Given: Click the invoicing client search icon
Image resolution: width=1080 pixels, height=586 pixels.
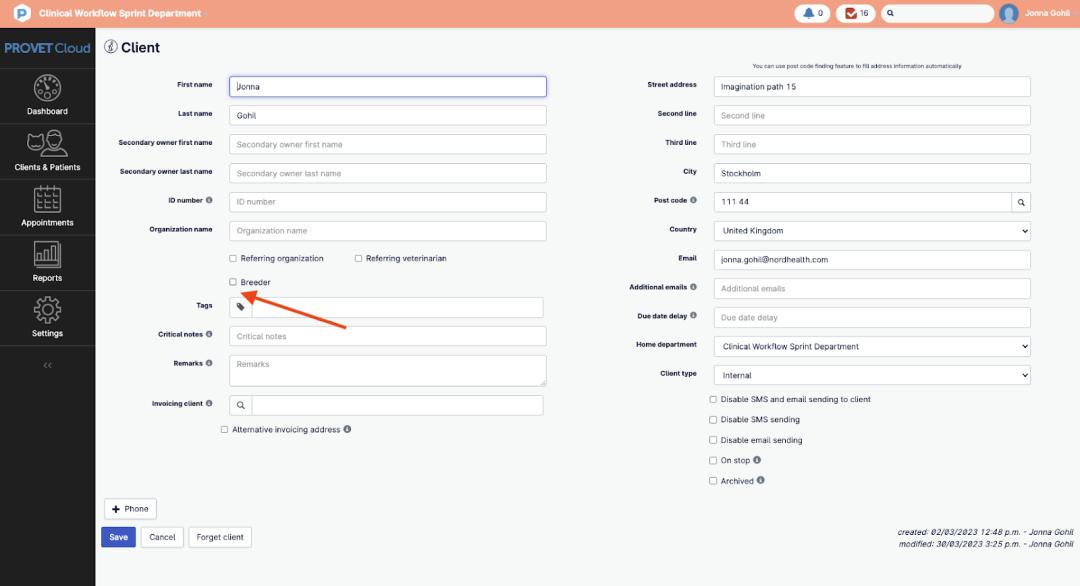Looking at the screenshot, I should pyautogui.click(x=241, y=405).
